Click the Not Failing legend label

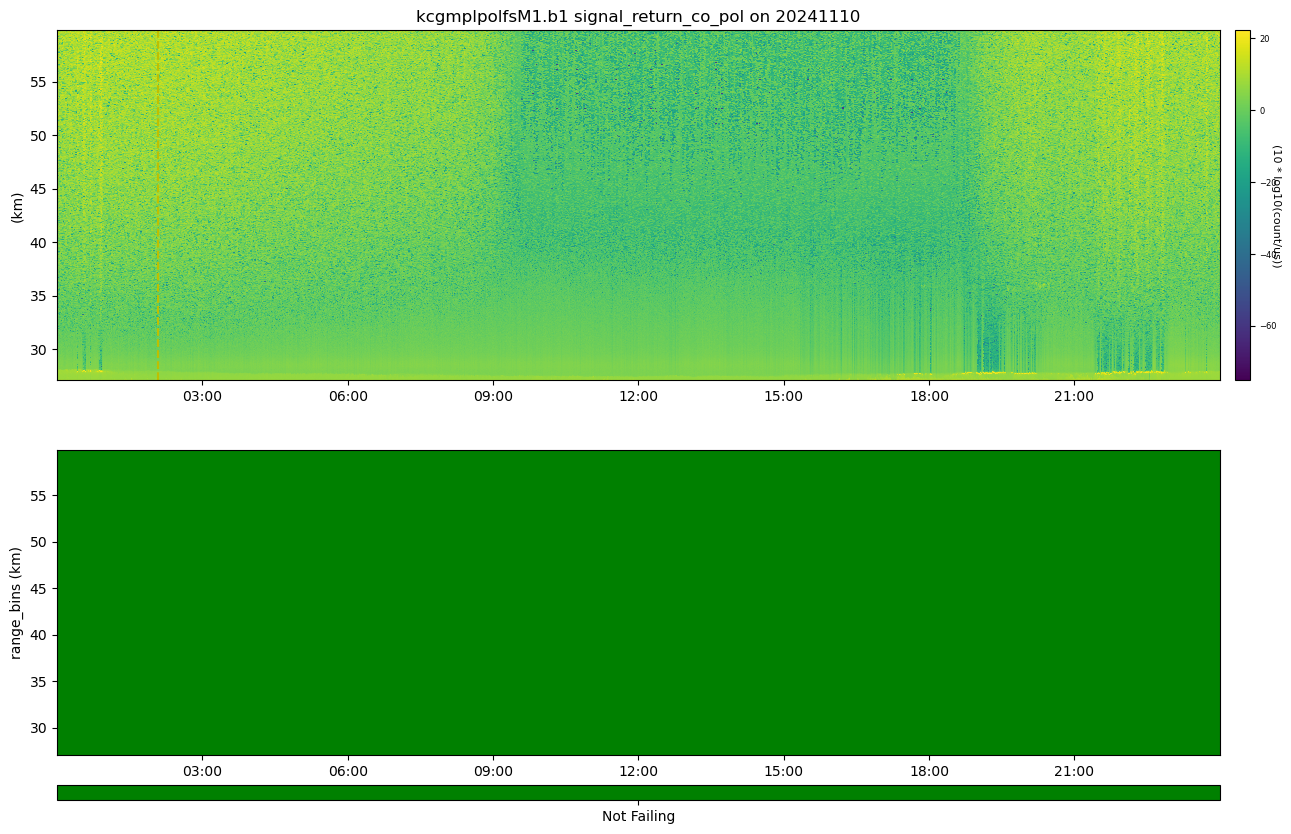pos(638,816)
